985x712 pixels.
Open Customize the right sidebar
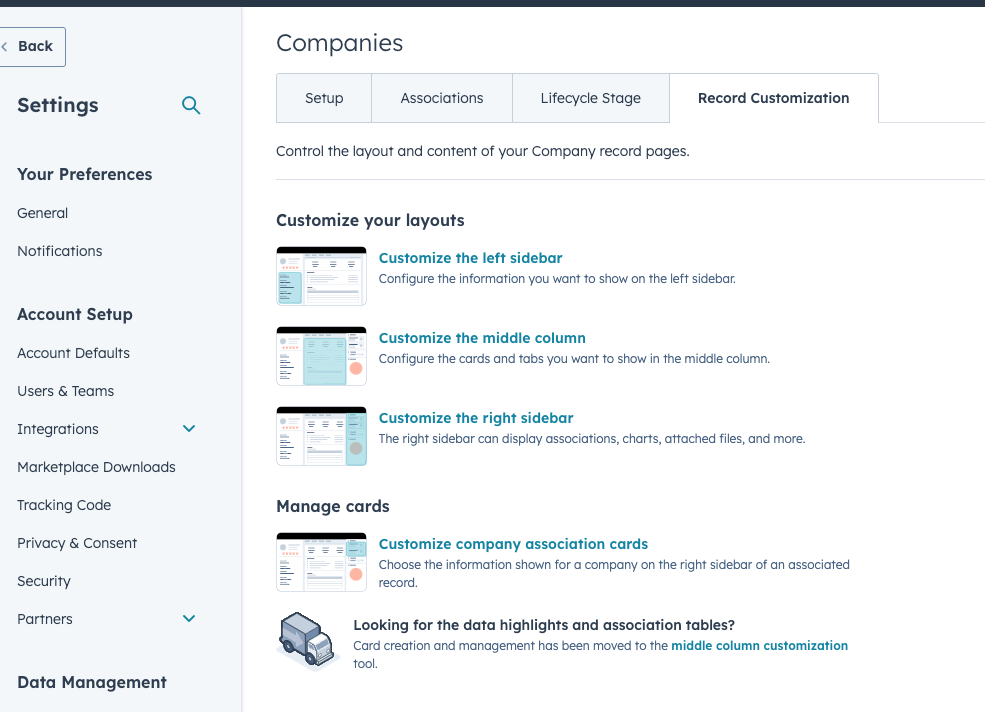[476, 417]
